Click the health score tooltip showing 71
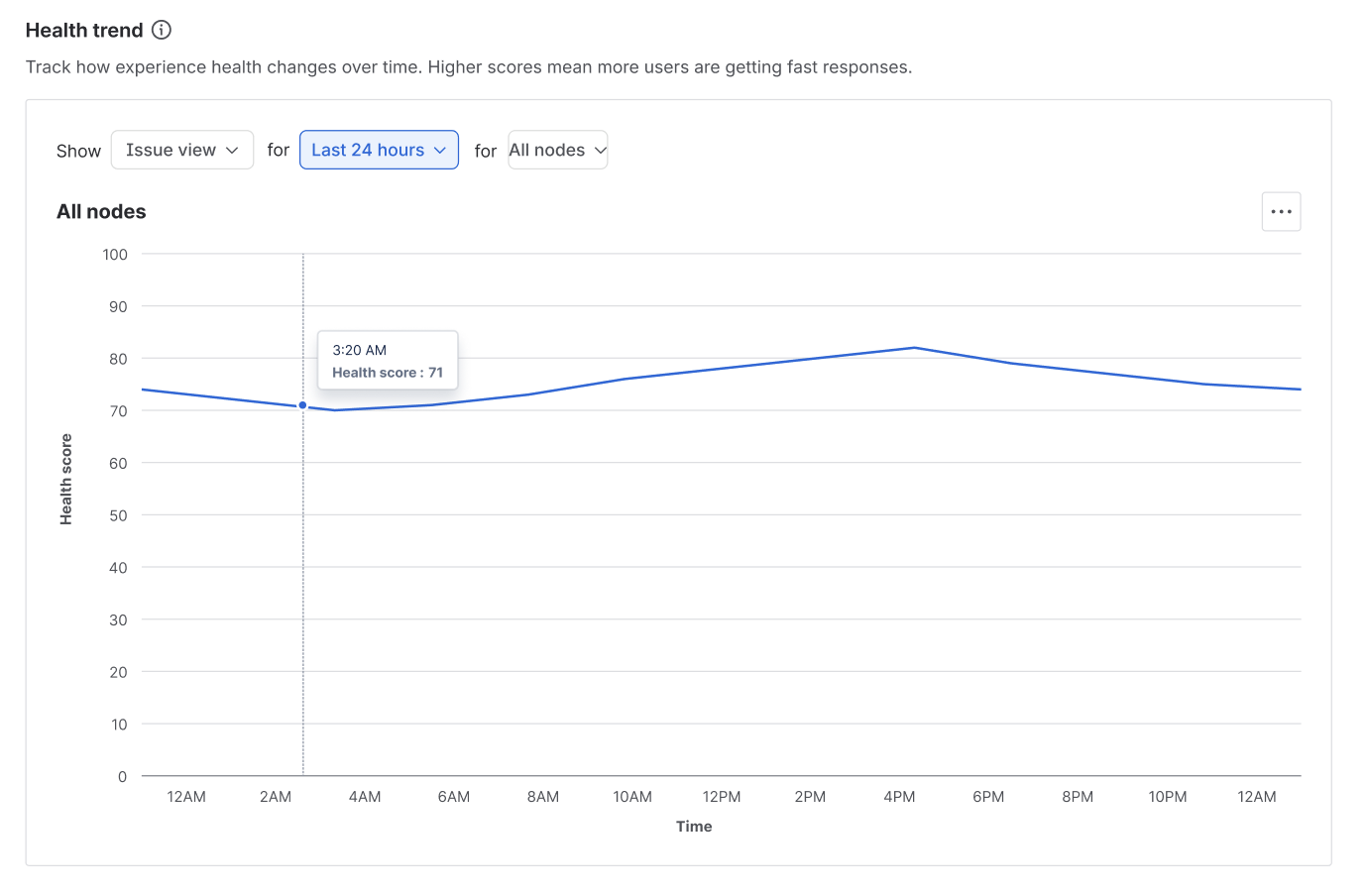The height and width of the screenshot is (896, 1368). click(x=387, y=360)
